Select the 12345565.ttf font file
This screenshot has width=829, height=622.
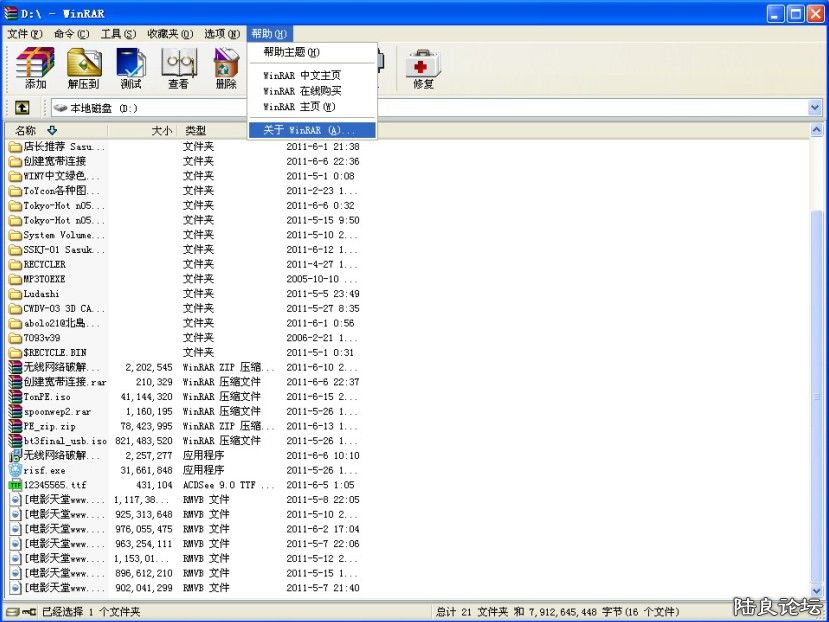[54, 485]
